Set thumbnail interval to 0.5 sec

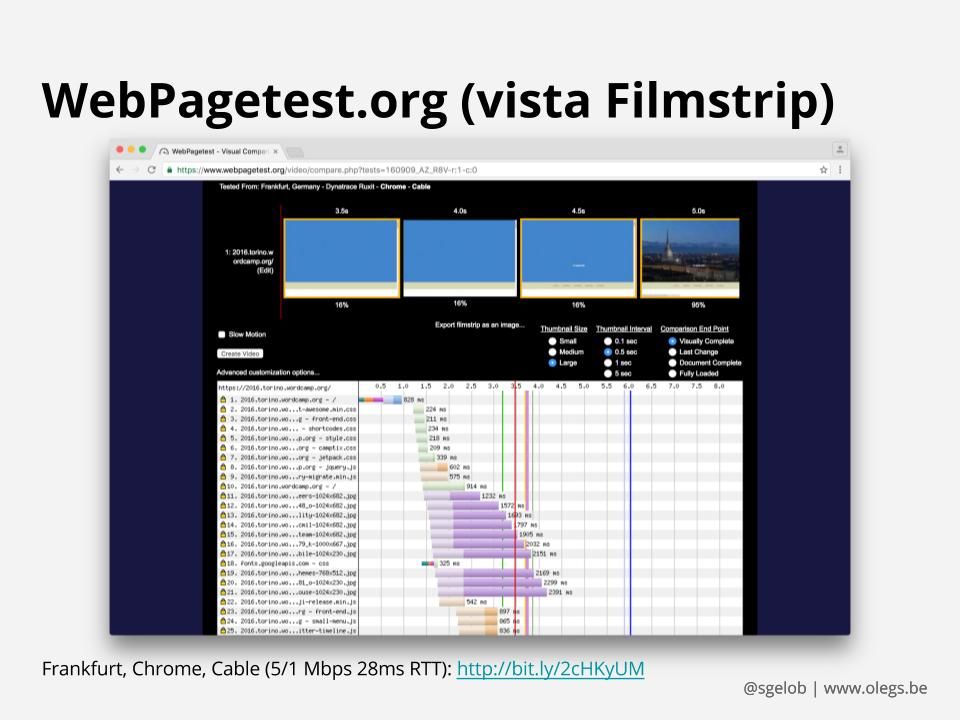pos(608,352)
